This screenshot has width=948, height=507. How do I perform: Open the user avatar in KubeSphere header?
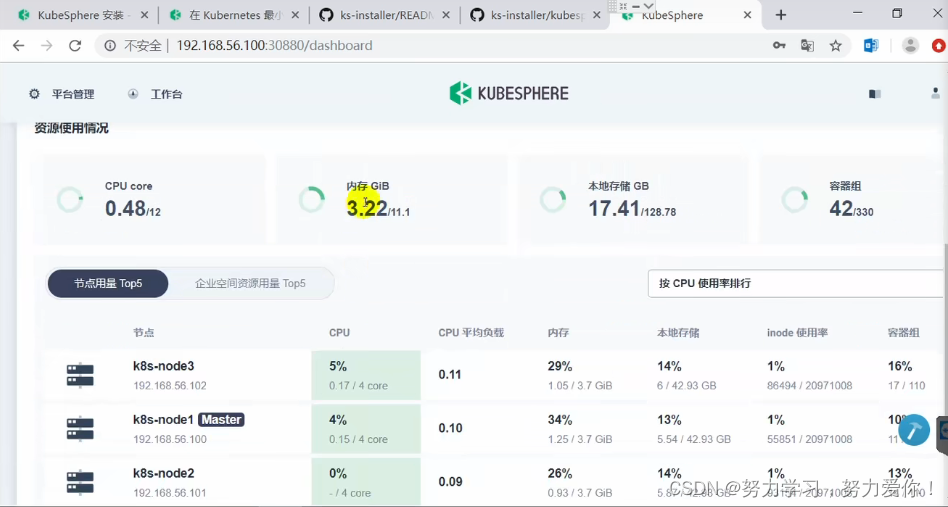tap(935, 94)
